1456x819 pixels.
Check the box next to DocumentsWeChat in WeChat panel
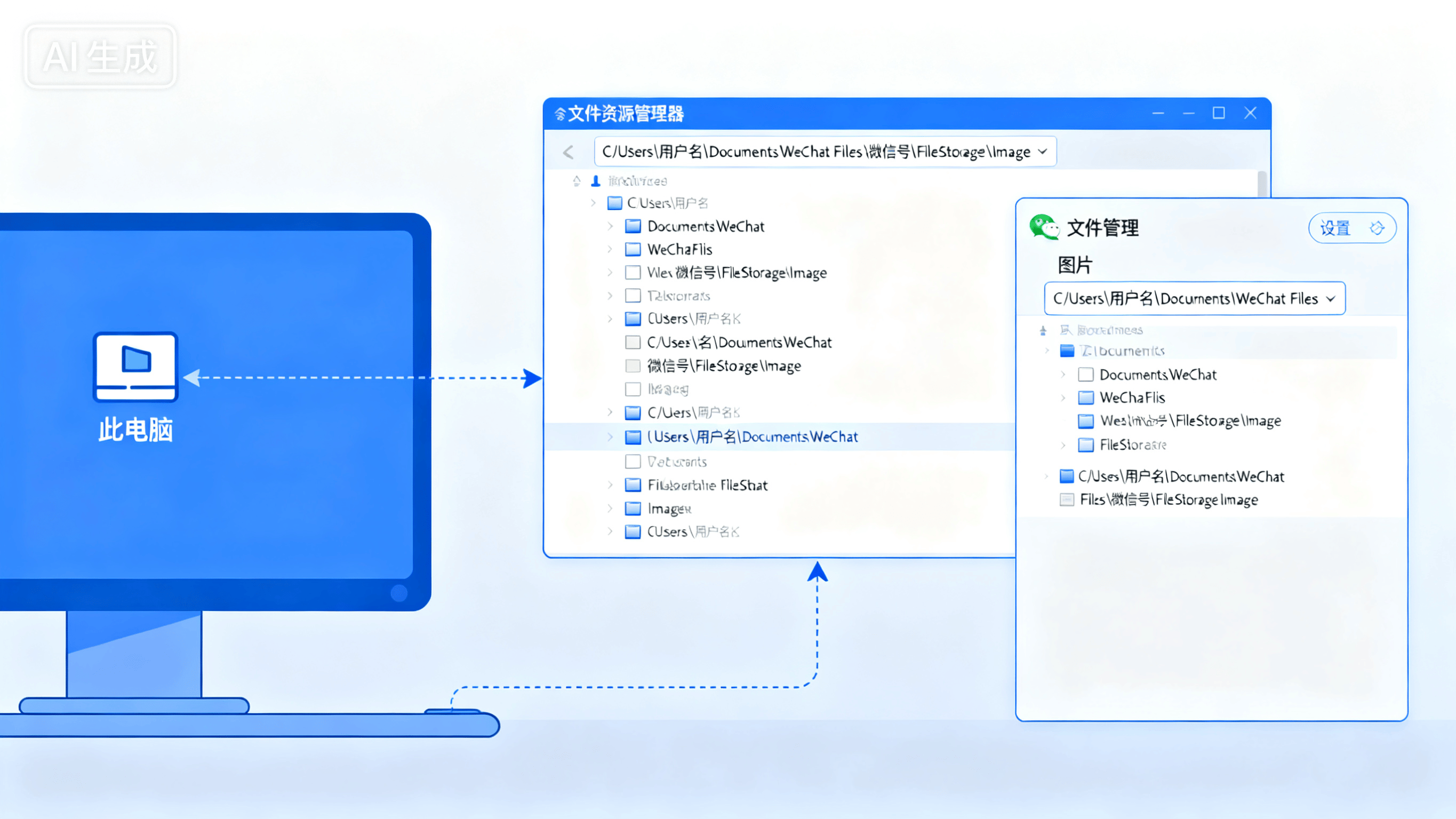click(1085, 375)
